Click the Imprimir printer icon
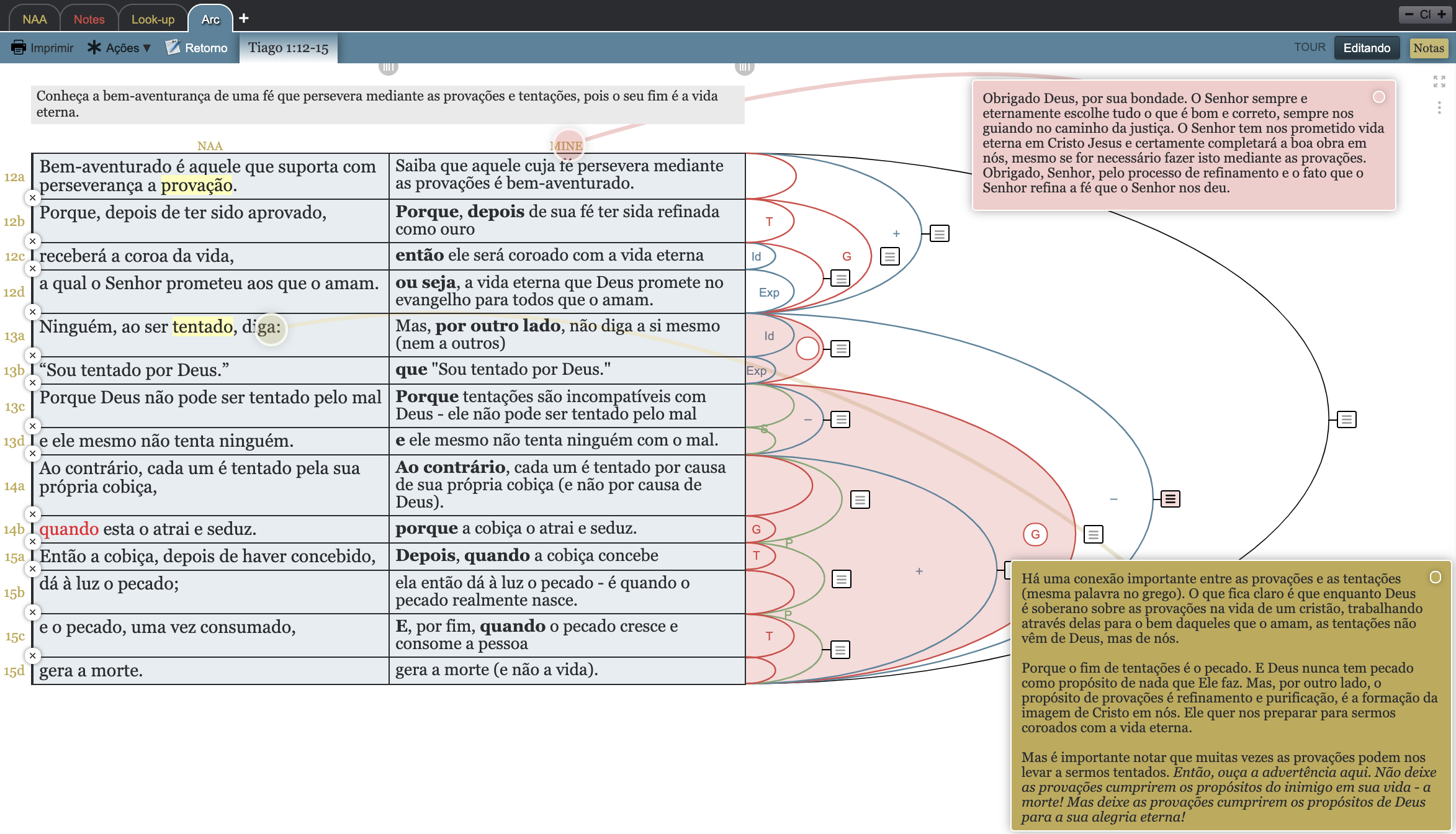This screenshot has width=1456, height=834. [19, 48]
